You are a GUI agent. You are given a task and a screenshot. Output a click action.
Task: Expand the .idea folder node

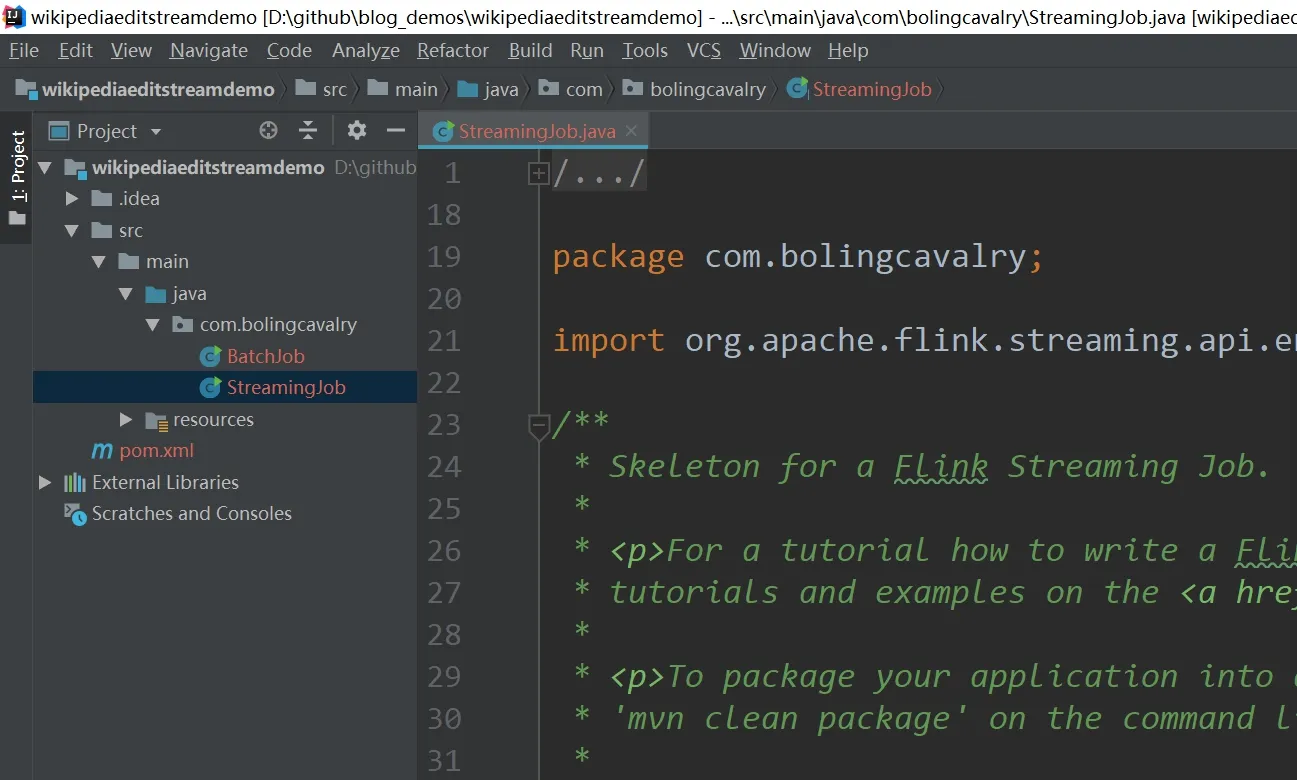tap(71, 198)
